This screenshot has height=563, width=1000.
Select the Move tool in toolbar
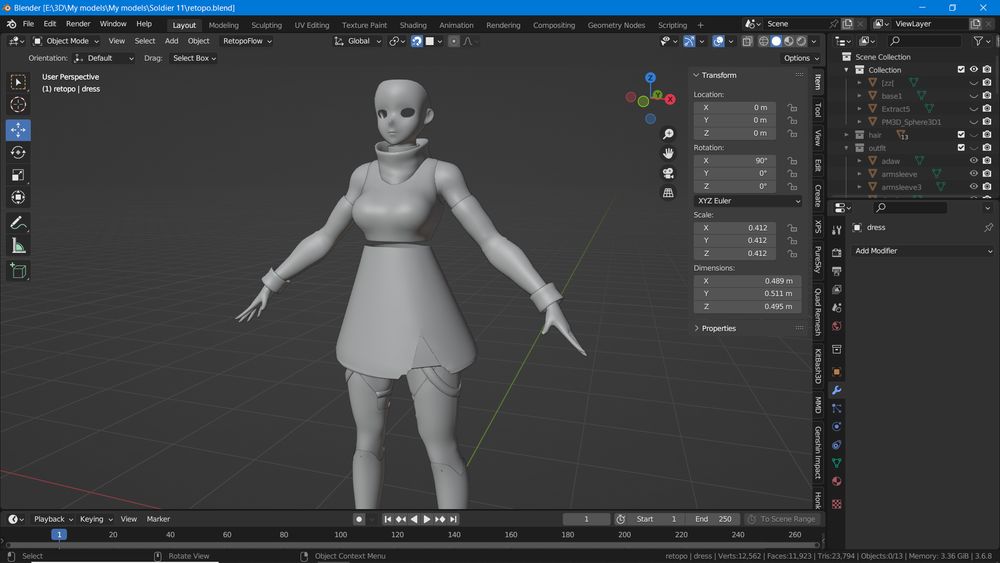(x=18, y=130)
